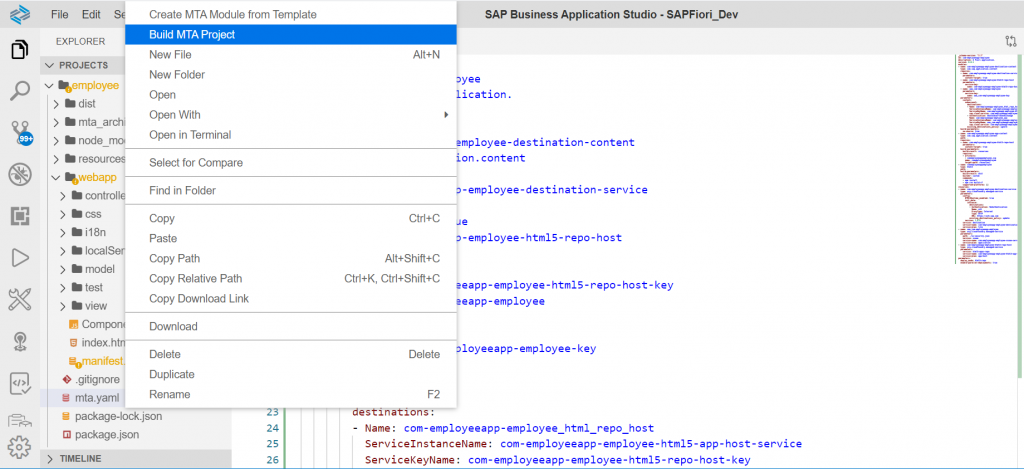Click line number 24 in editor gutter

(x=272, y=429)
